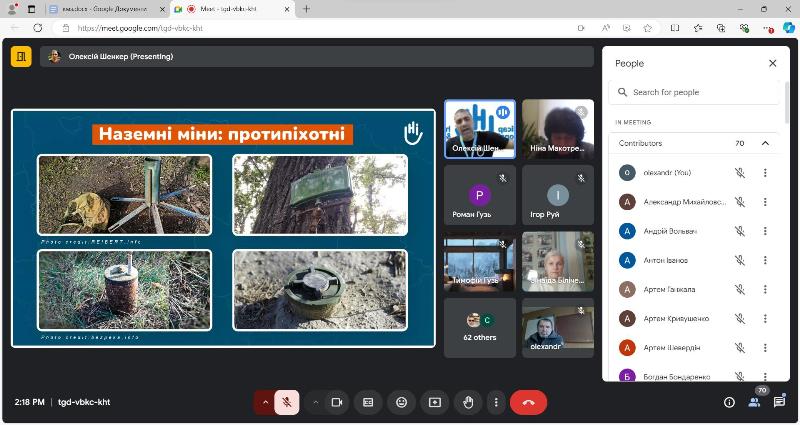Collapse the Contributors list
This screenshot has height=425, width=800.
pyautogui.click(x=766, y=143)
